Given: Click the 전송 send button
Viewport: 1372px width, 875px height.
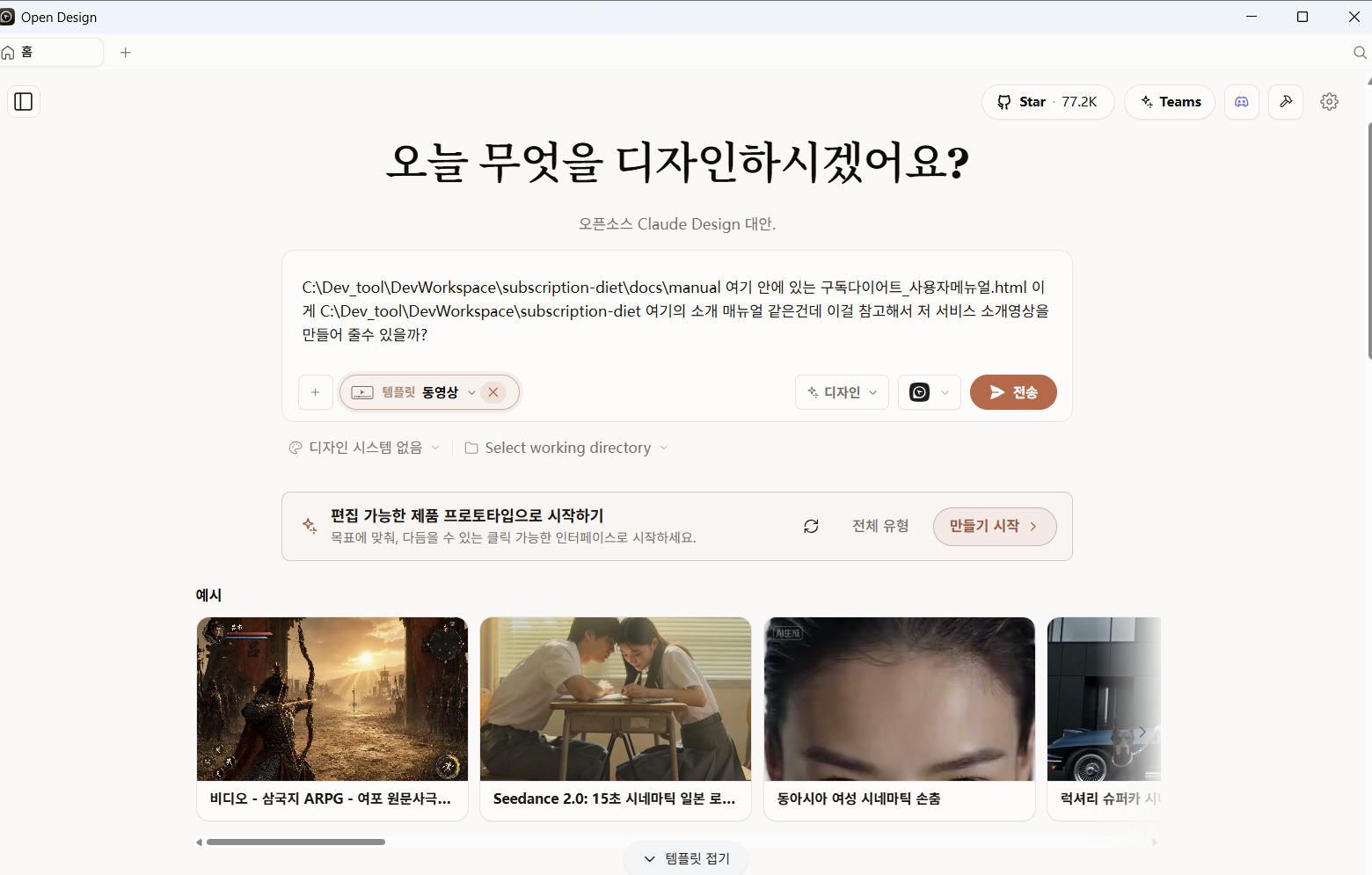Looking at the screenshot, I should [x=1013, y=392].
